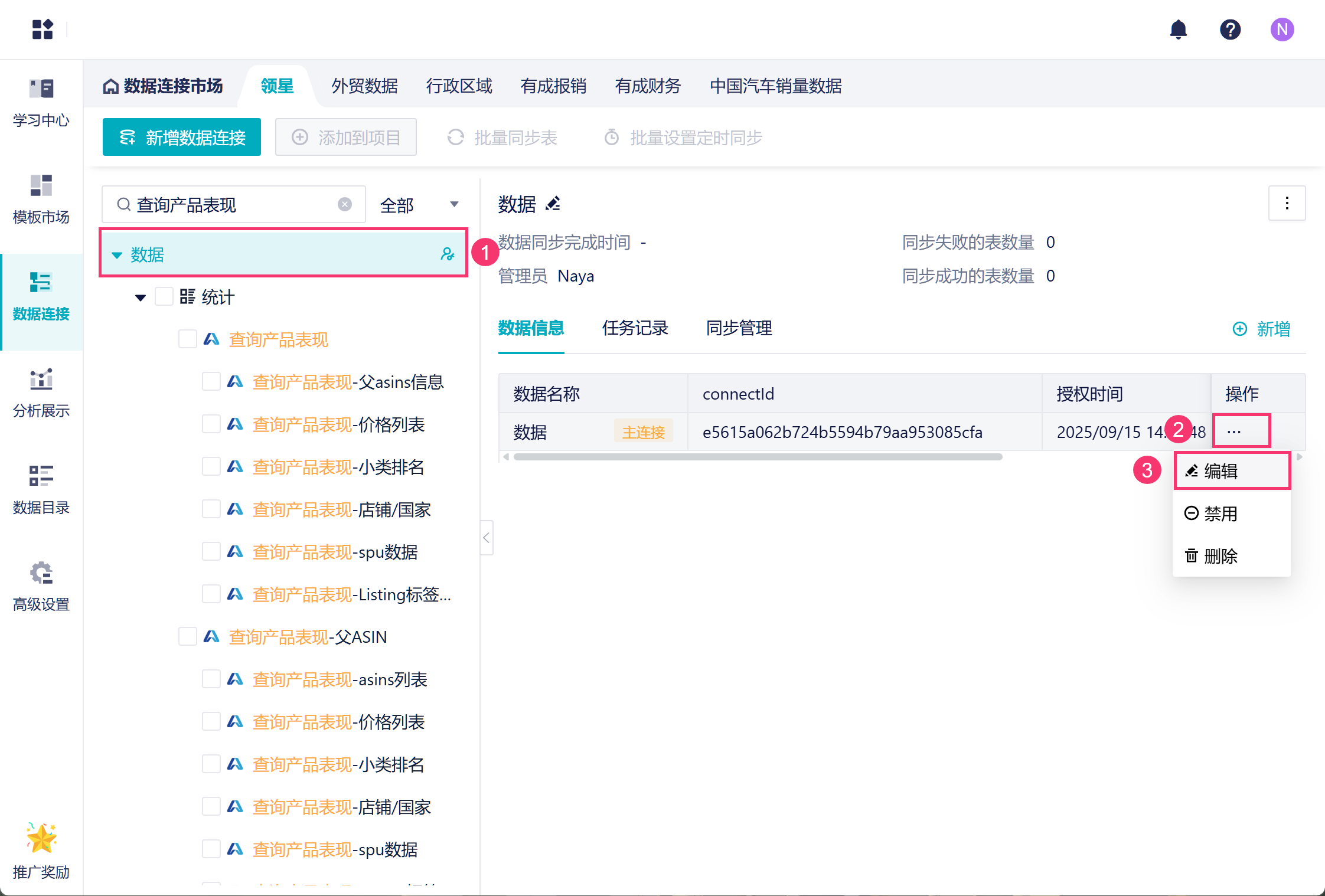Click the user permission icon on 数据 row

tap(448, 254)
